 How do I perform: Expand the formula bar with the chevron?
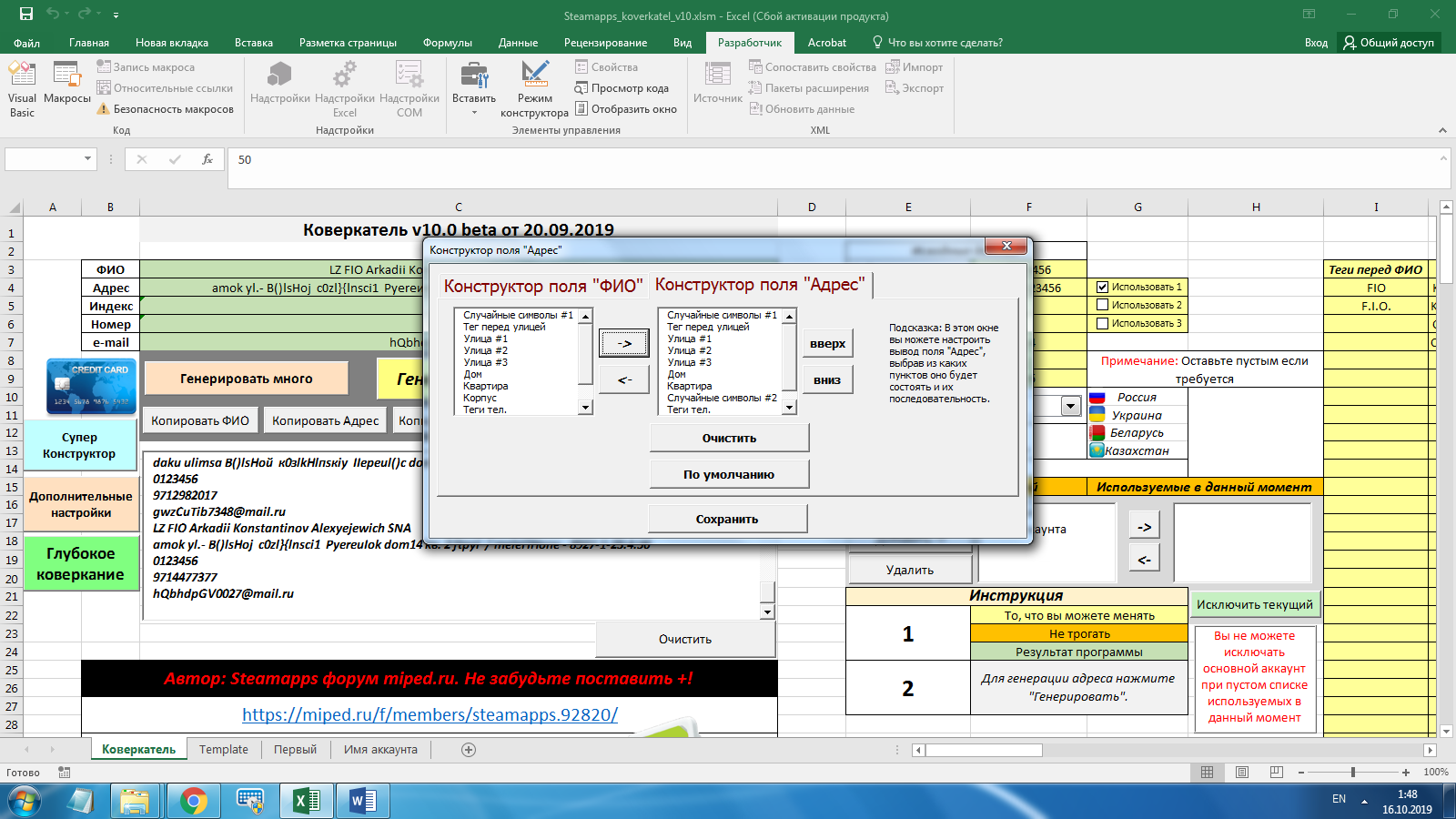[x=1443, y=157]
